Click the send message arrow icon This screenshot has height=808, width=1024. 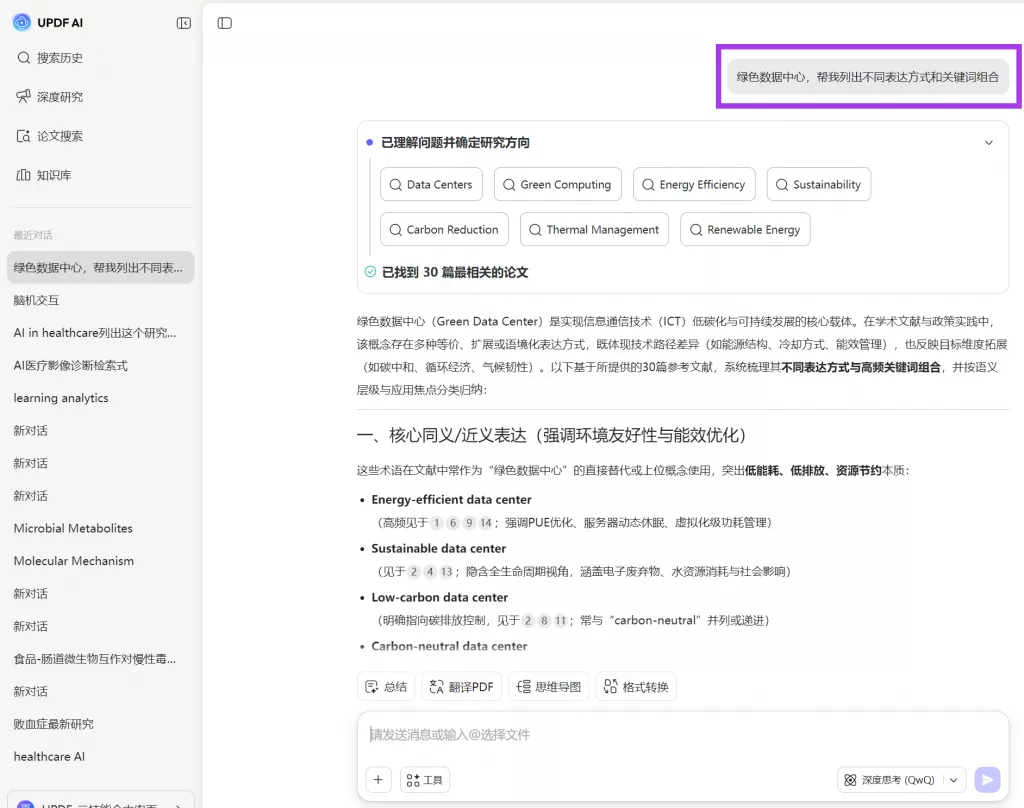pyautogui.click(x=987, y=779)
